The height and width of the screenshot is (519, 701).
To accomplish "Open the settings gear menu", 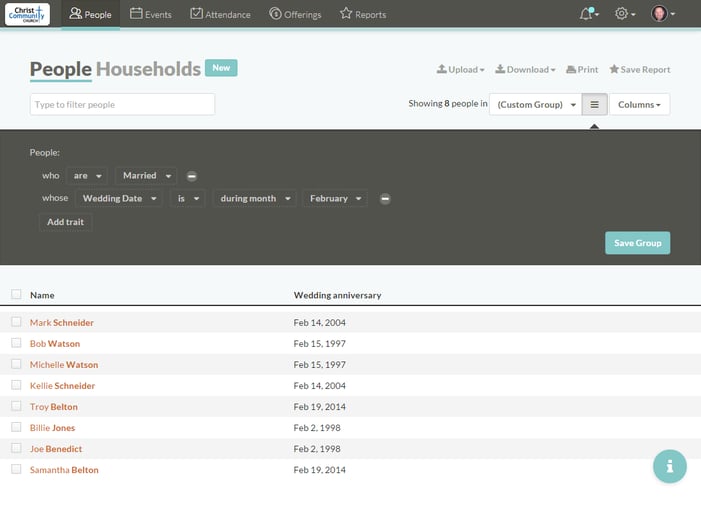I will coord(622,14).
